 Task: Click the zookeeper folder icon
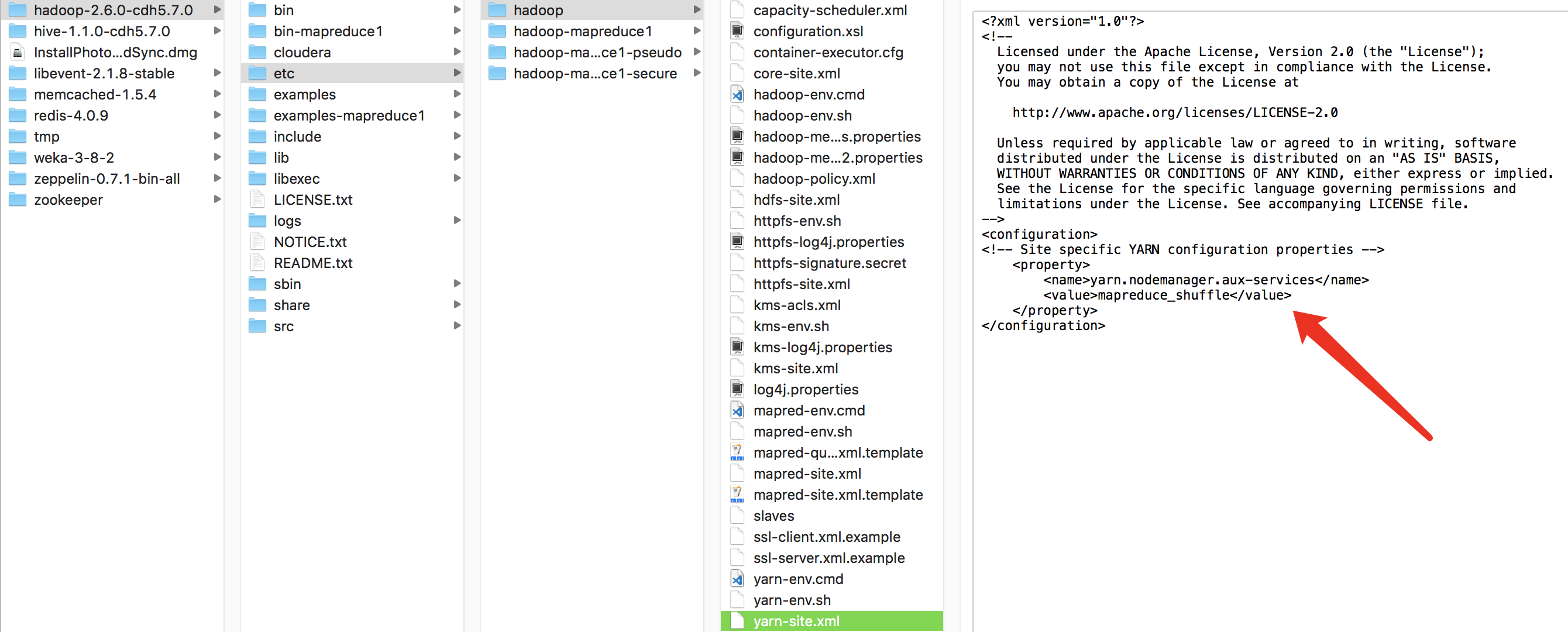(18, 200)
